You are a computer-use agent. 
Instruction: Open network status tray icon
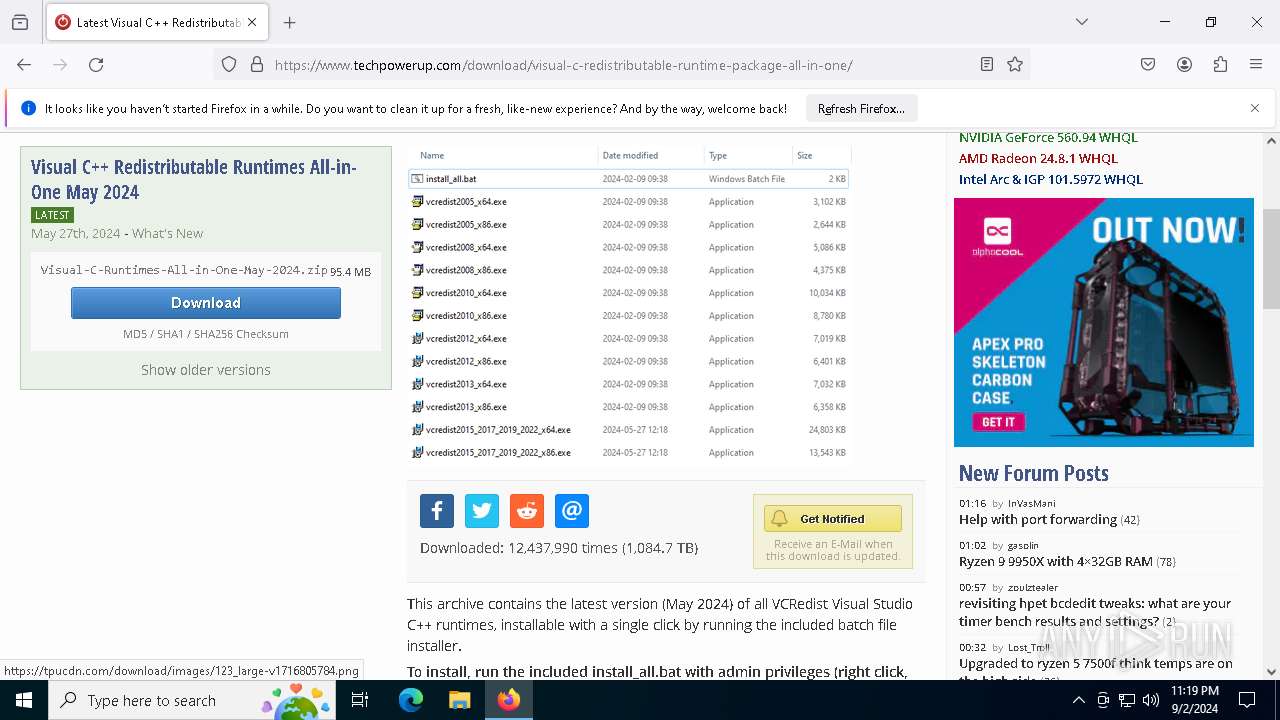[1127, 700]
